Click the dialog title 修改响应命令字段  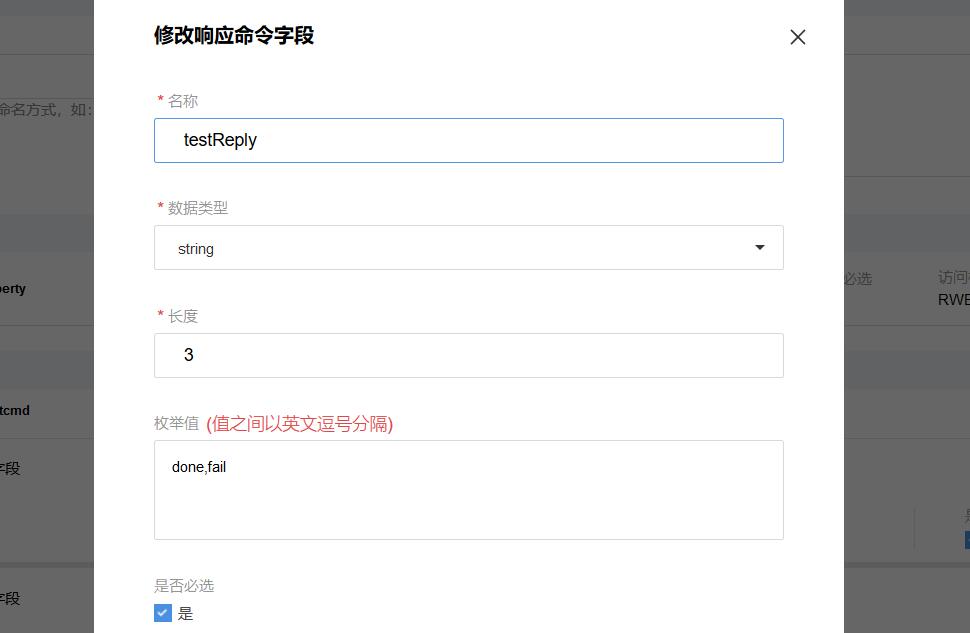coord(234,35)
